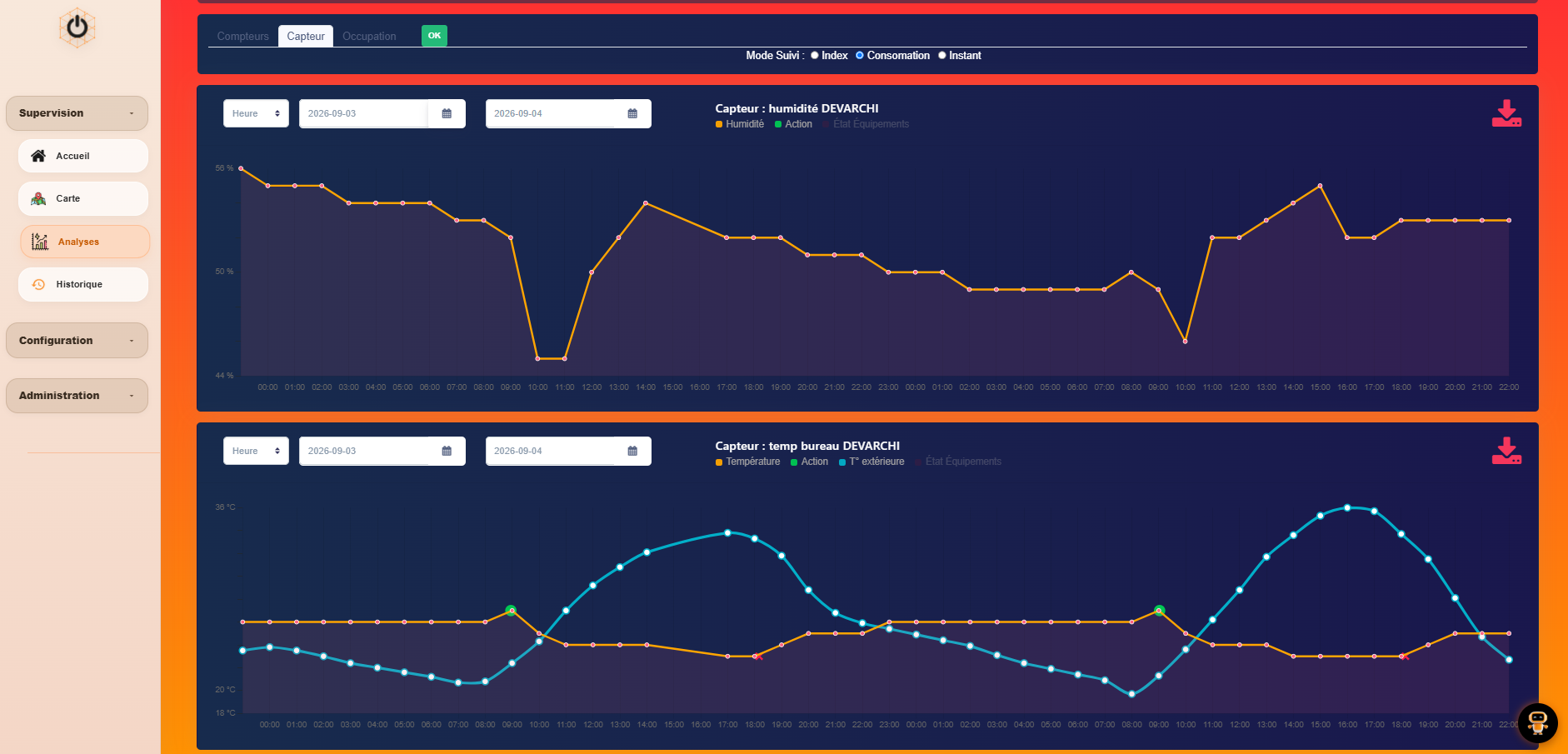The image size is (1568, 754).
Task: Click the green OK button
Action: [x=434, y=36]
